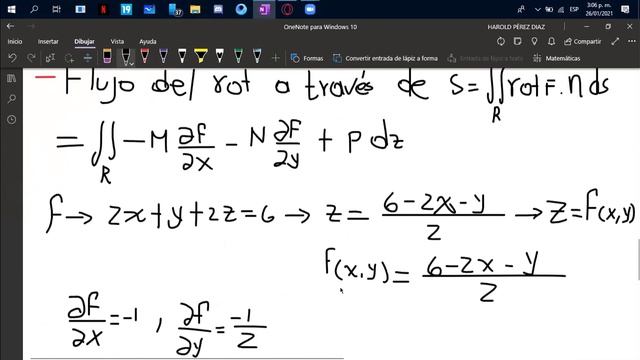This screenshot has height=360, width=640.
Task: Pick the purple pen
Action: click(163, 56)
